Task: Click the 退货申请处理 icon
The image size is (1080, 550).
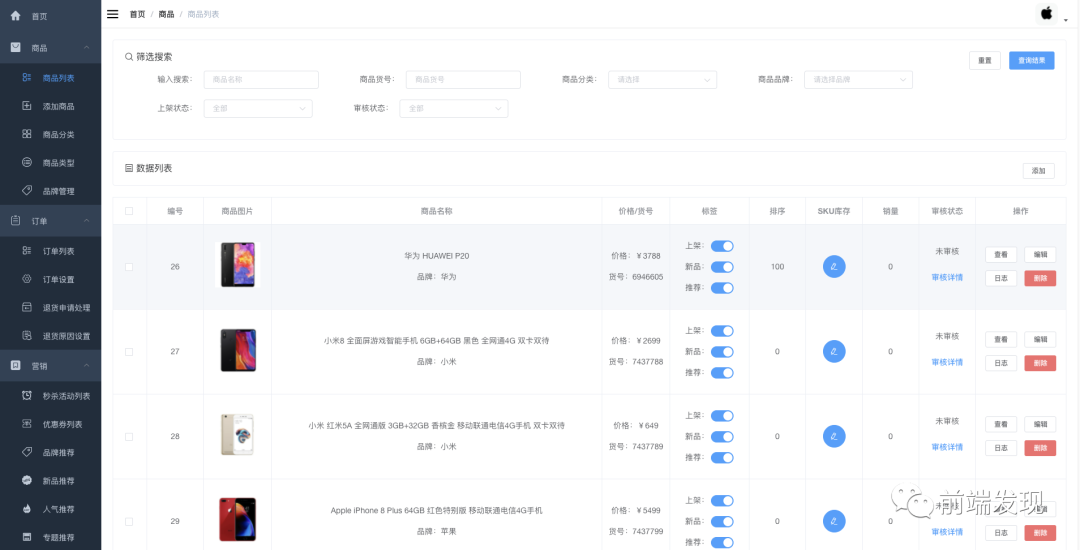Action: click(27, 307)
